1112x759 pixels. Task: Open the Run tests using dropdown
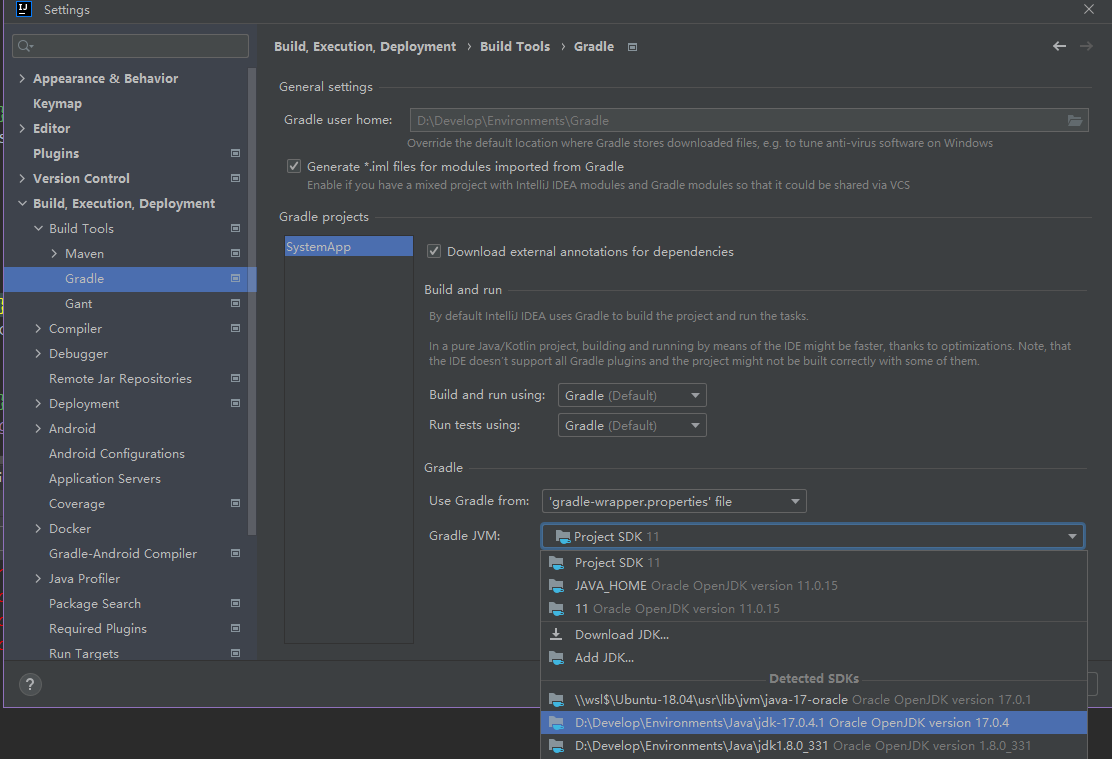click(632, 426)
